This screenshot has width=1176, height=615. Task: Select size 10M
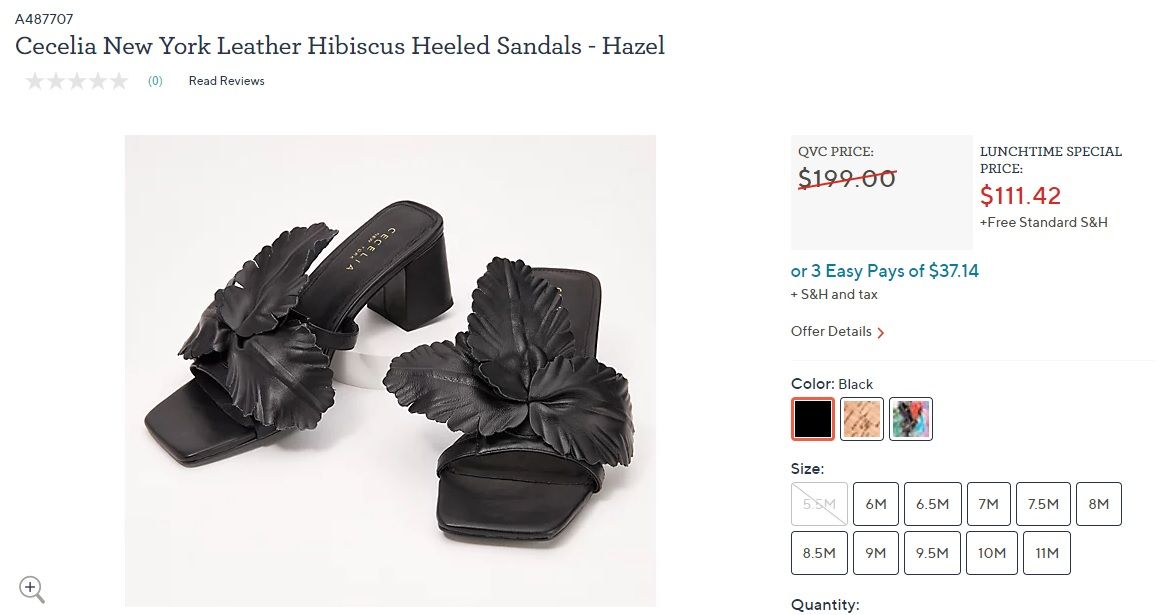click(x=992, y=553)
